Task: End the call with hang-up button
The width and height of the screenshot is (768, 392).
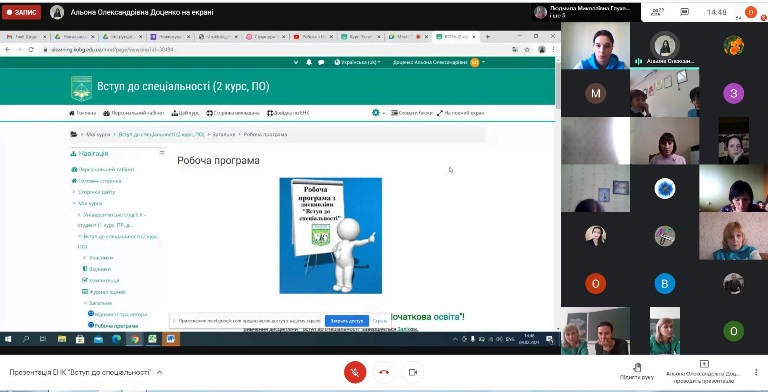Action: (x=384, y=372)
